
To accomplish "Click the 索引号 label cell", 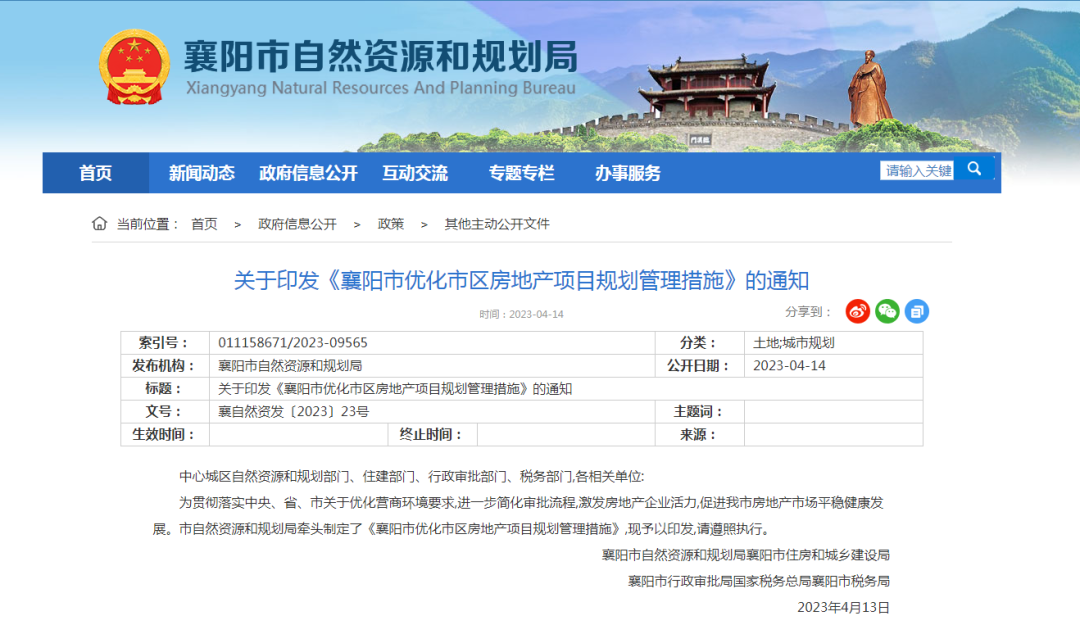I will pos(165,342).
